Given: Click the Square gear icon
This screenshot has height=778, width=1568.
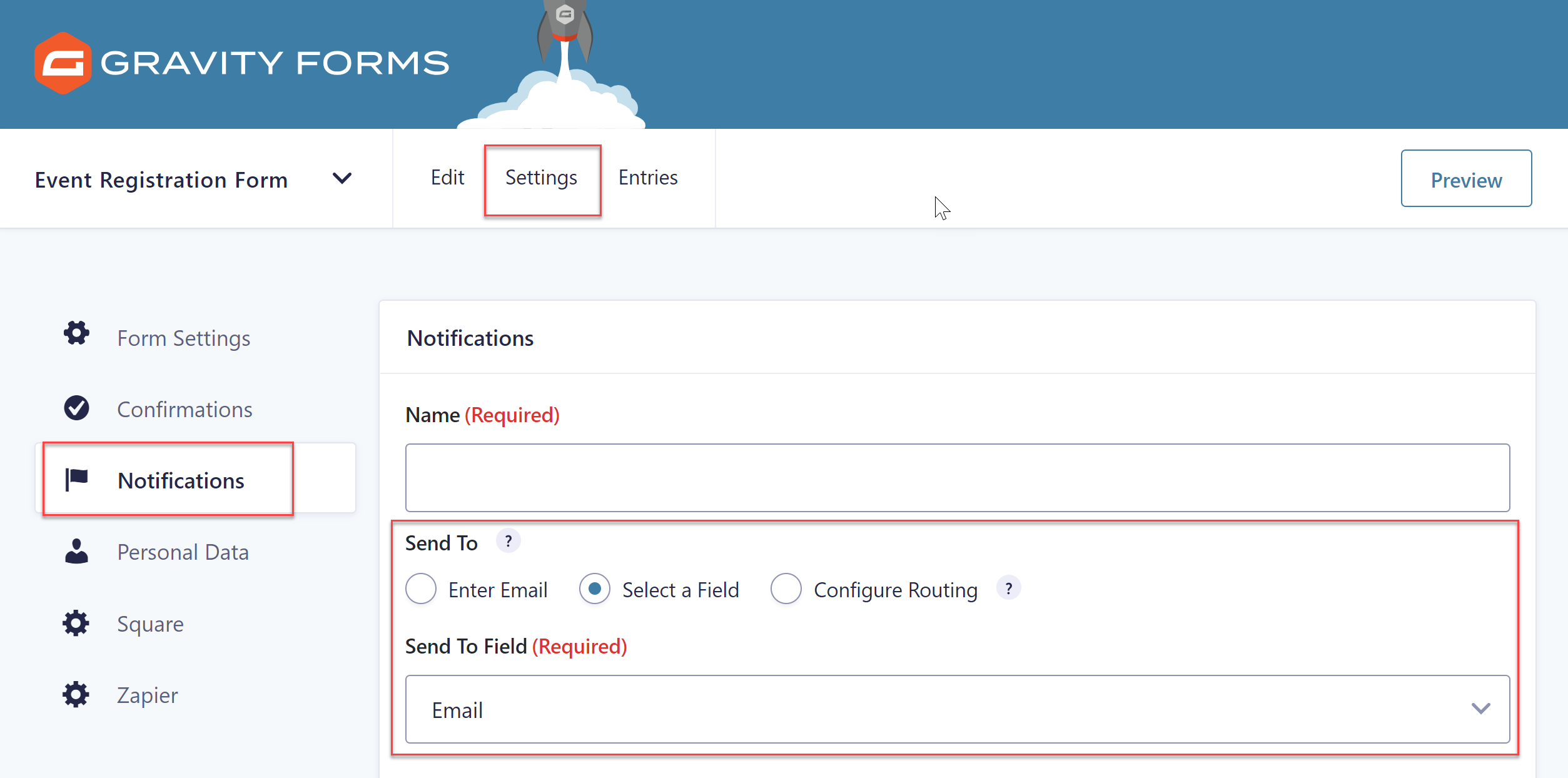Looking at the screenshot, I should click(x=76, y=623).
